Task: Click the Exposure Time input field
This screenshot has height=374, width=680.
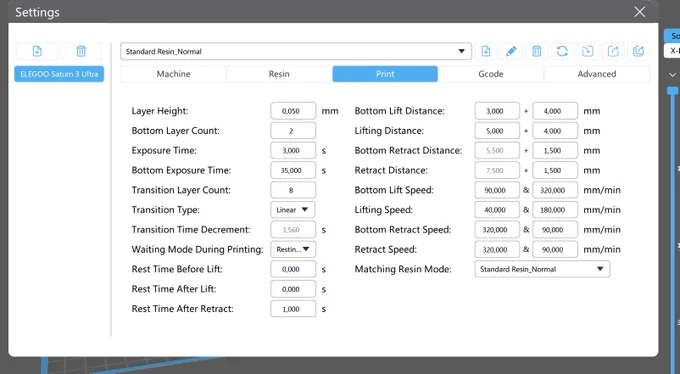Action: pyautogui.click(x=293, y=151)
